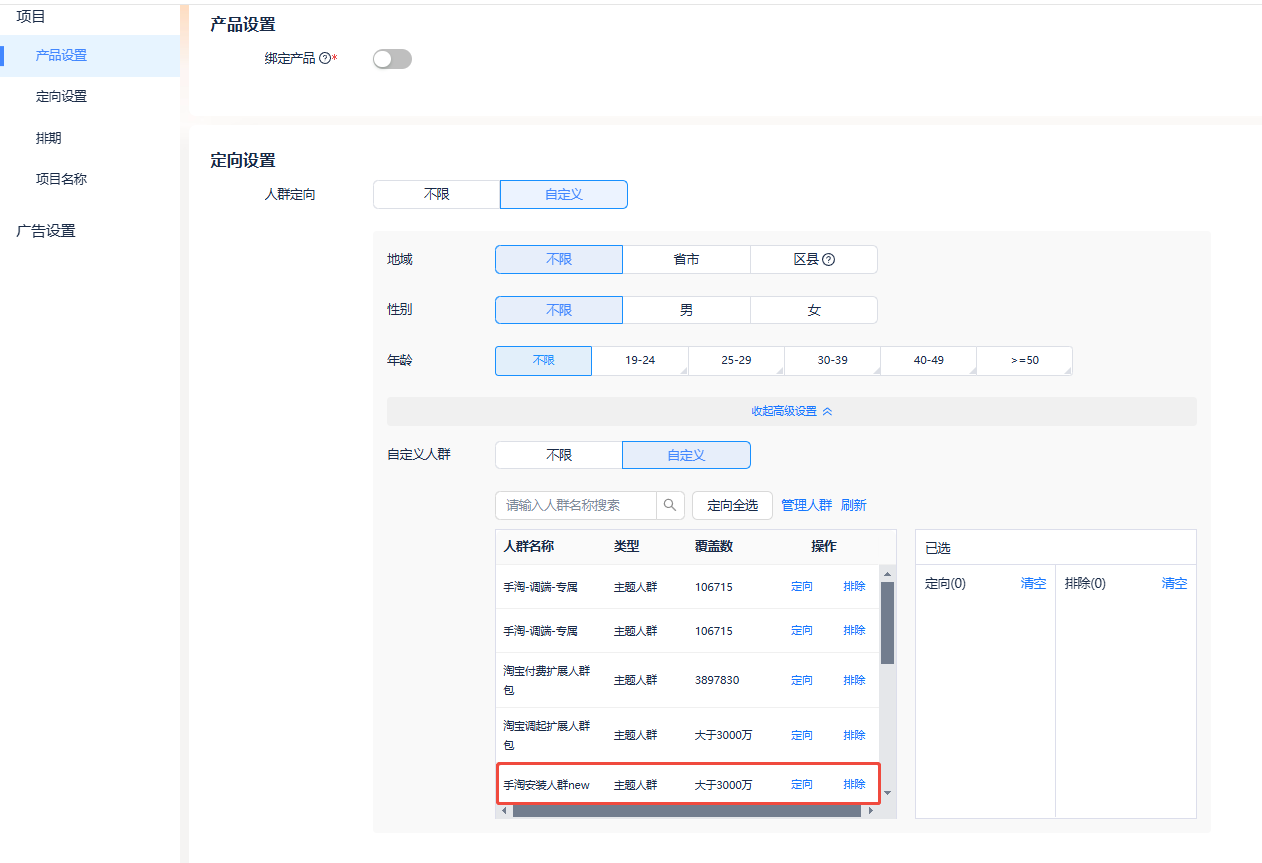Viewport: 1262px width, 863px height.
Task: Select 自定义 for 人群定向
Action: (564, 194)
